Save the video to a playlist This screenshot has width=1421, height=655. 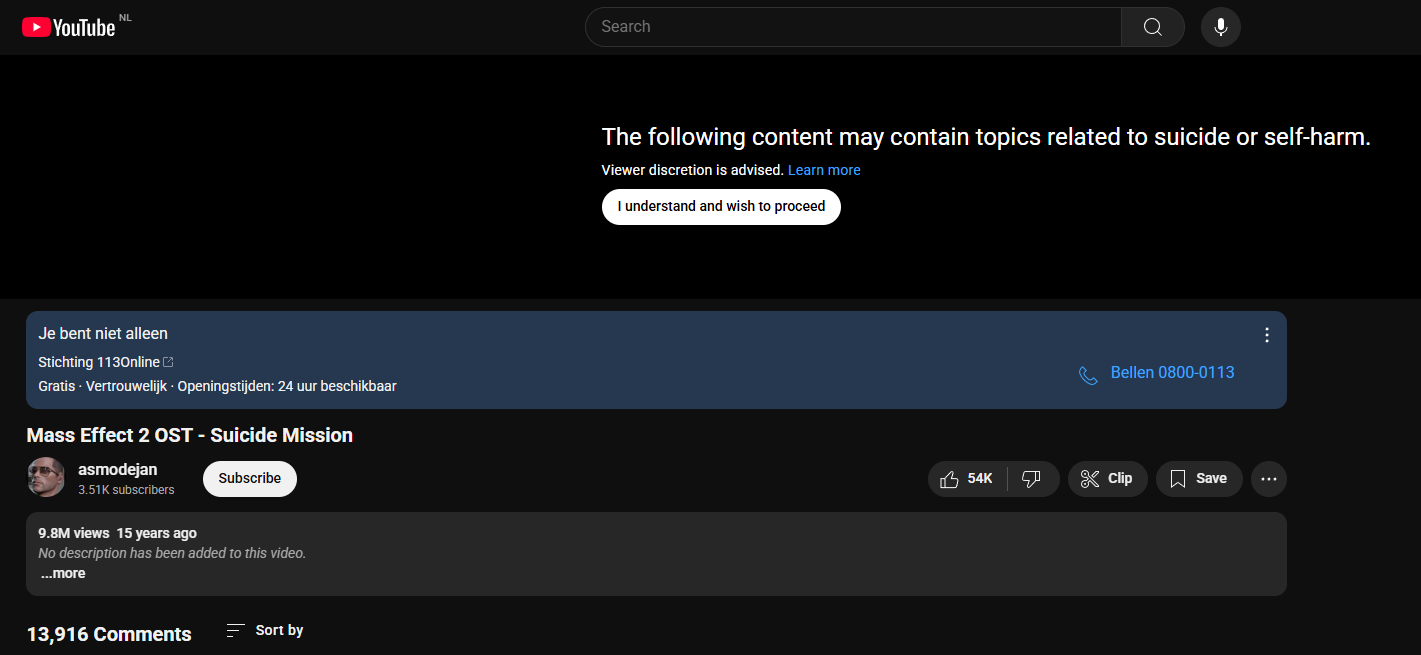1199,479
